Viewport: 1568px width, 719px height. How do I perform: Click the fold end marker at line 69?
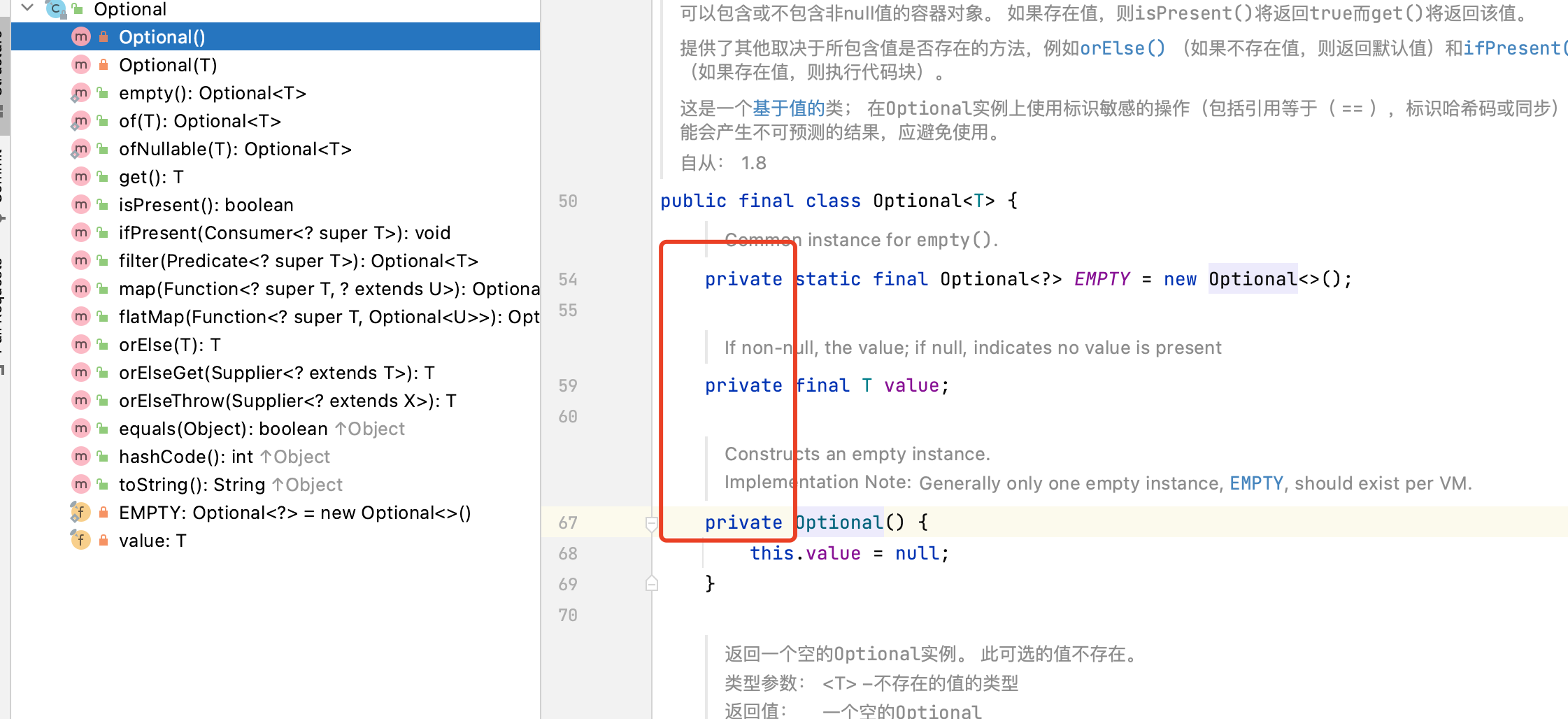pyautogui.click(x=651, y=584)
